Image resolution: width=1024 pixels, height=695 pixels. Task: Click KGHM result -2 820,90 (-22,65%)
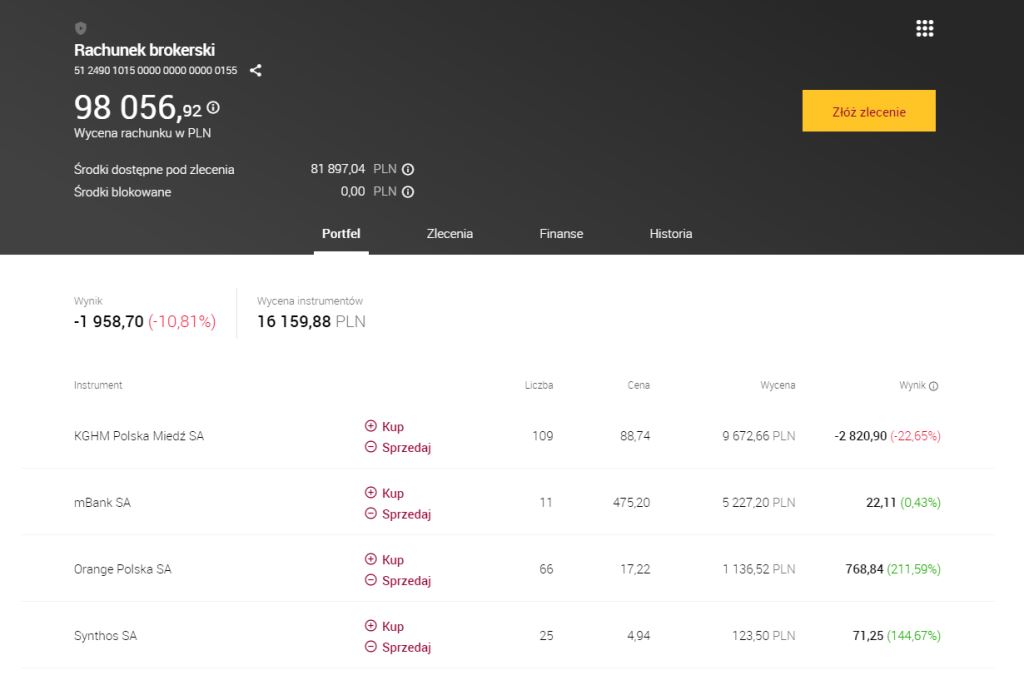pos(888,436)
